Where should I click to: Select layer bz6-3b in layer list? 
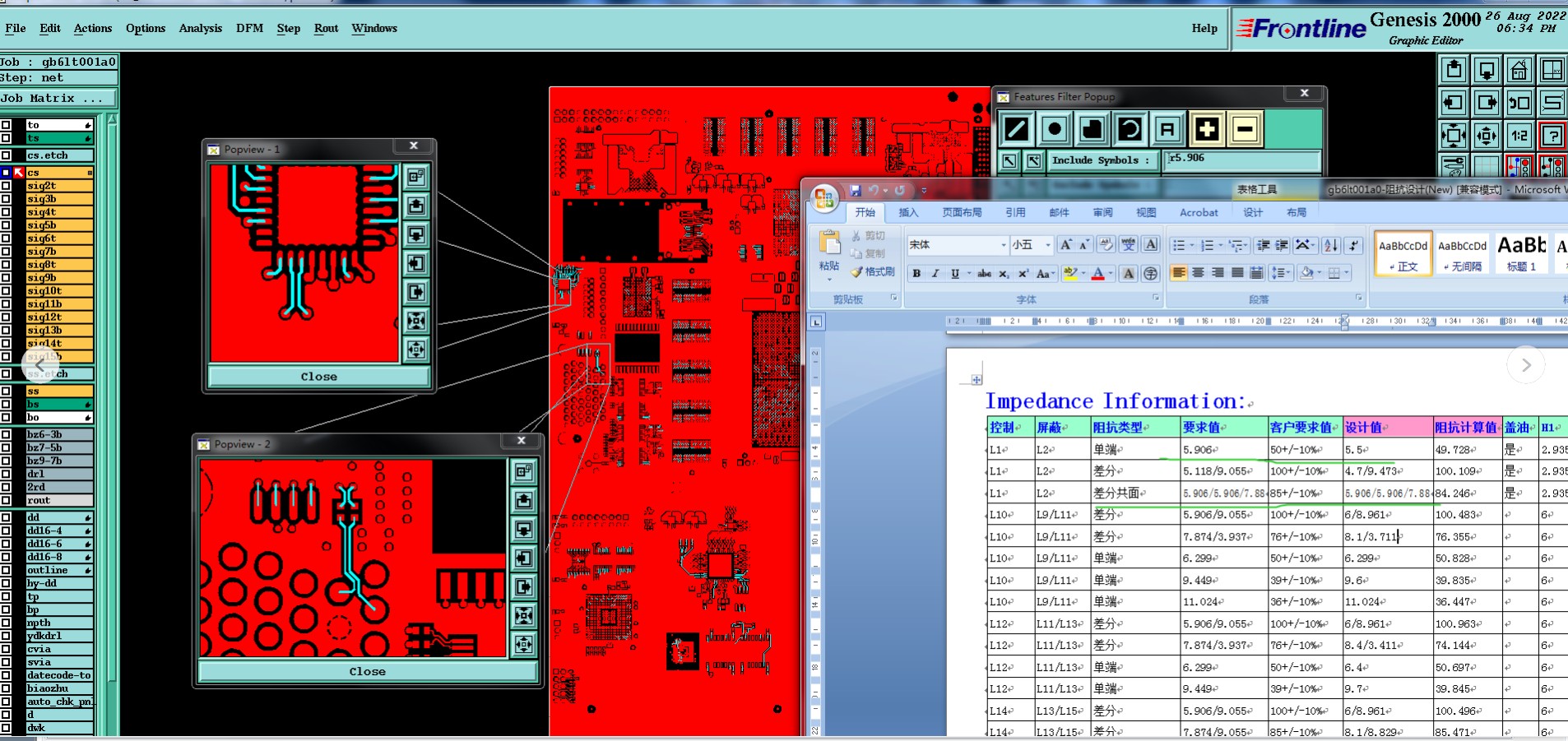point(59,434)
